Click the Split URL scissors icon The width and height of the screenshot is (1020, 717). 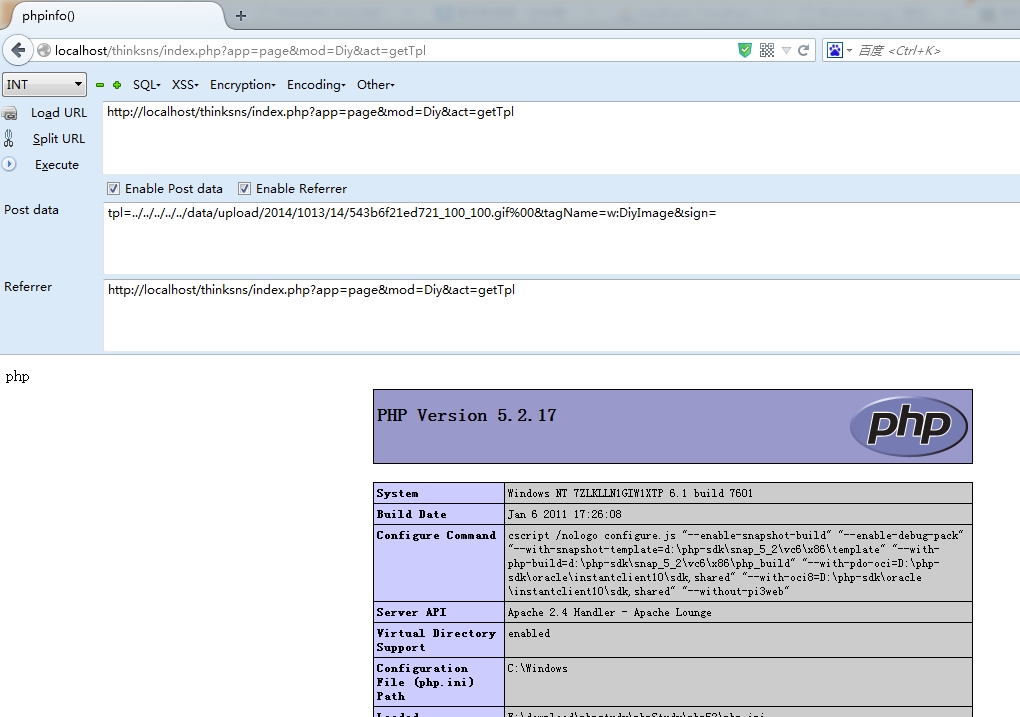point(8,139)
